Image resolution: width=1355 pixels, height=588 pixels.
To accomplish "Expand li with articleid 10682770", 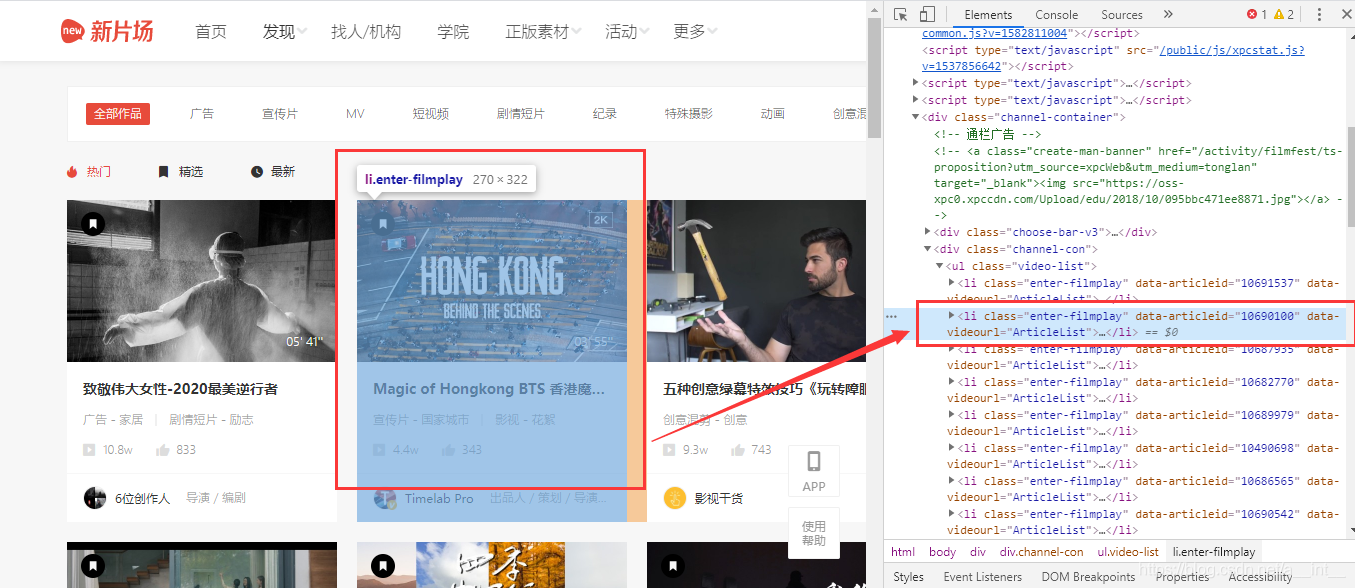I will (x=952, y=382).
